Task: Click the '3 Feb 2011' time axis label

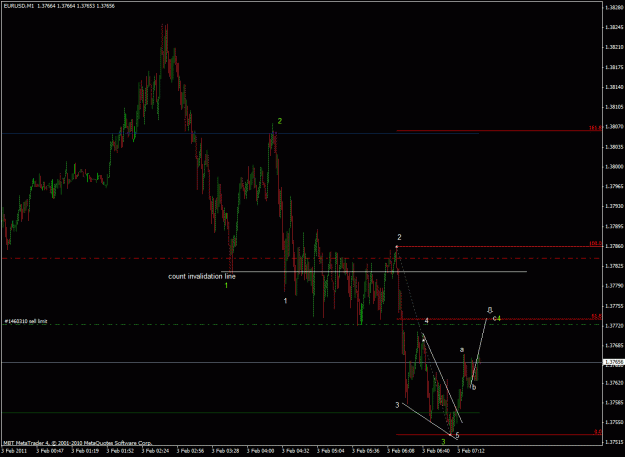Action: [x=14, y=451]
